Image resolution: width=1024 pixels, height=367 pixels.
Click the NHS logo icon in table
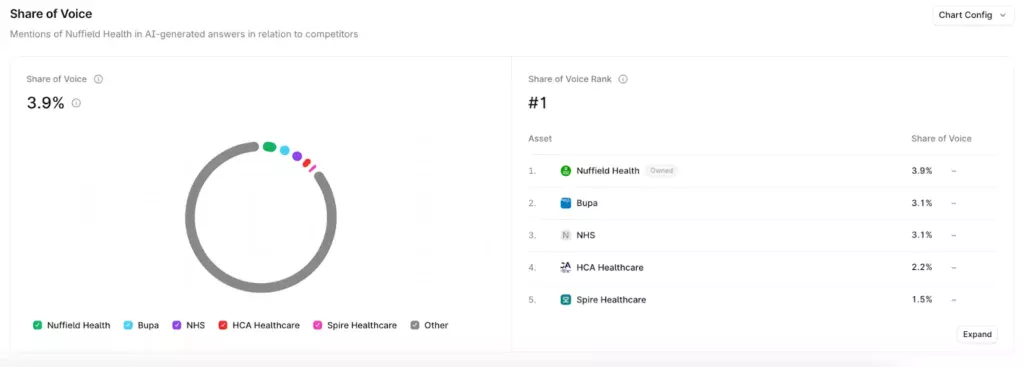point(566,235)
